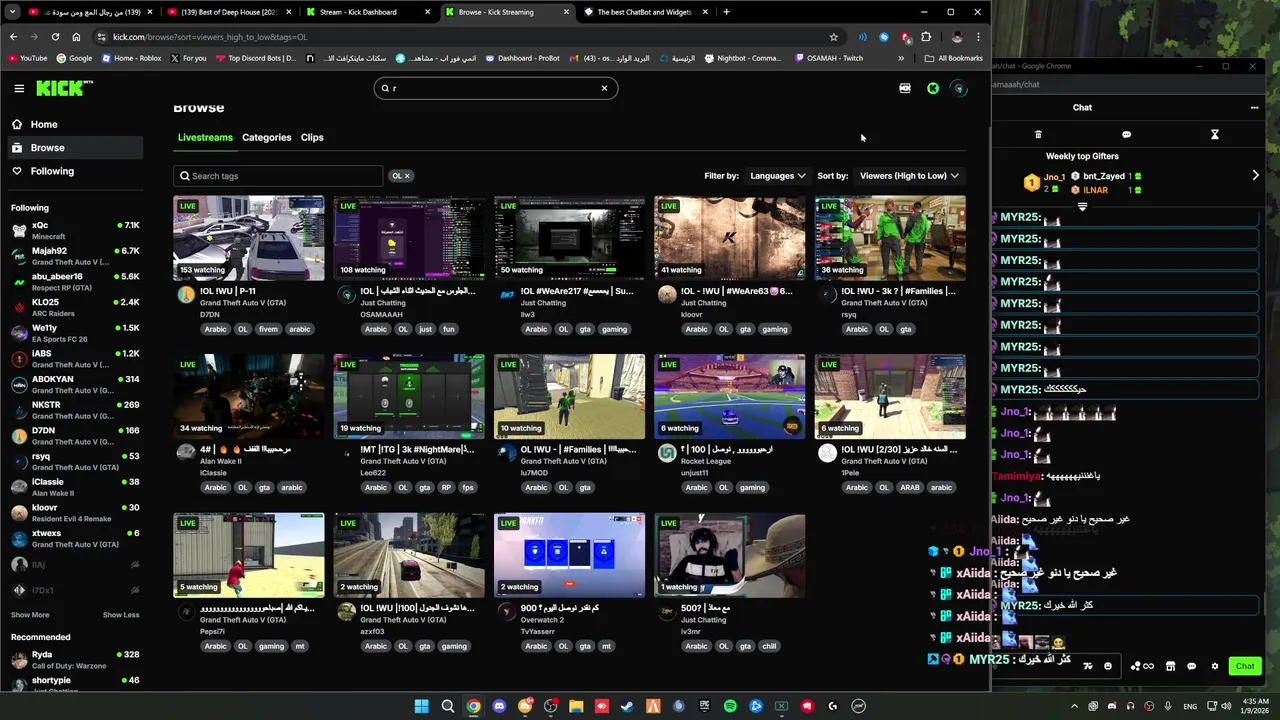
Task: Switch to the Clips tab
Action: pyautogui.click(x=312, y=137)
